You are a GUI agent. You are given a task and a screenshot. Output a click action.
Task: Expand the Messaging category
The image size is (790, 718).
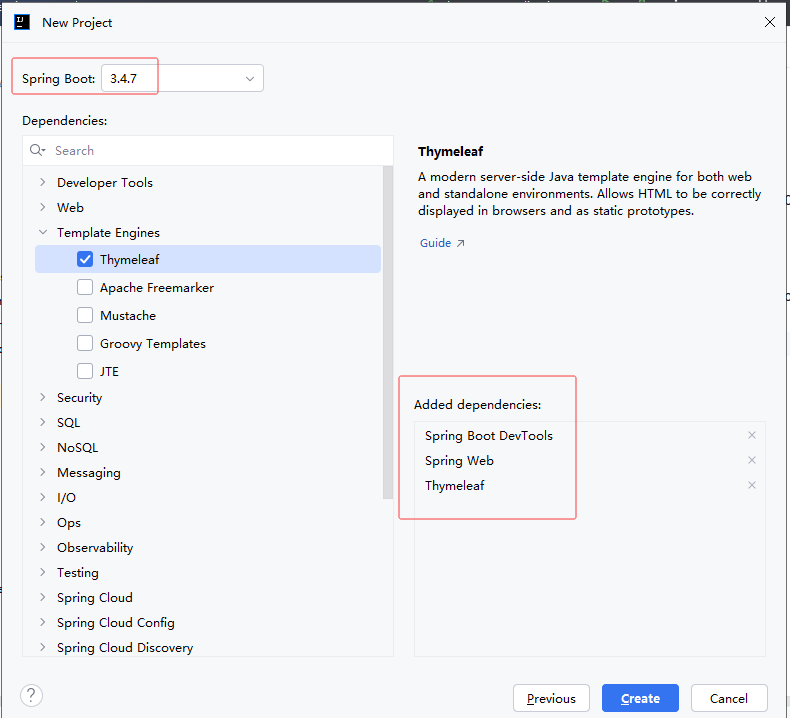pos(43,472)
